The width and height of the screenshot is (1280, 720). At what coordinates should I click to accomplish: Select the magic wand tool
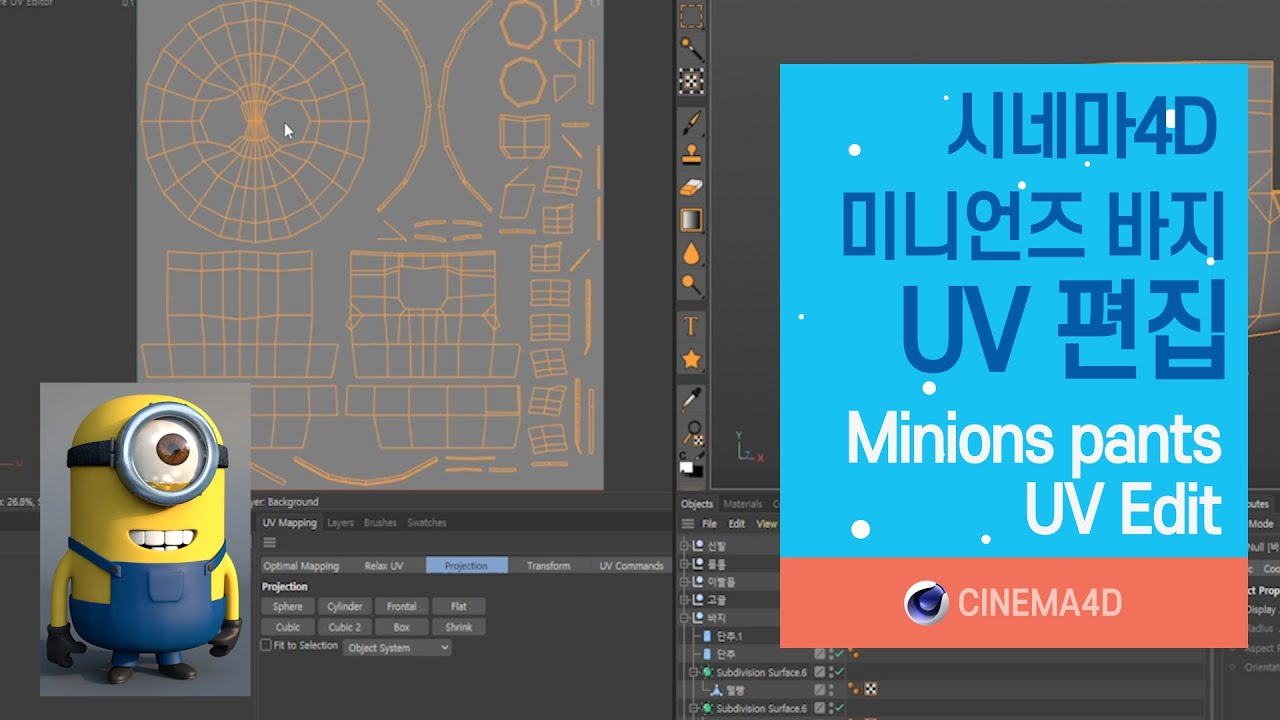coord(691,47)
